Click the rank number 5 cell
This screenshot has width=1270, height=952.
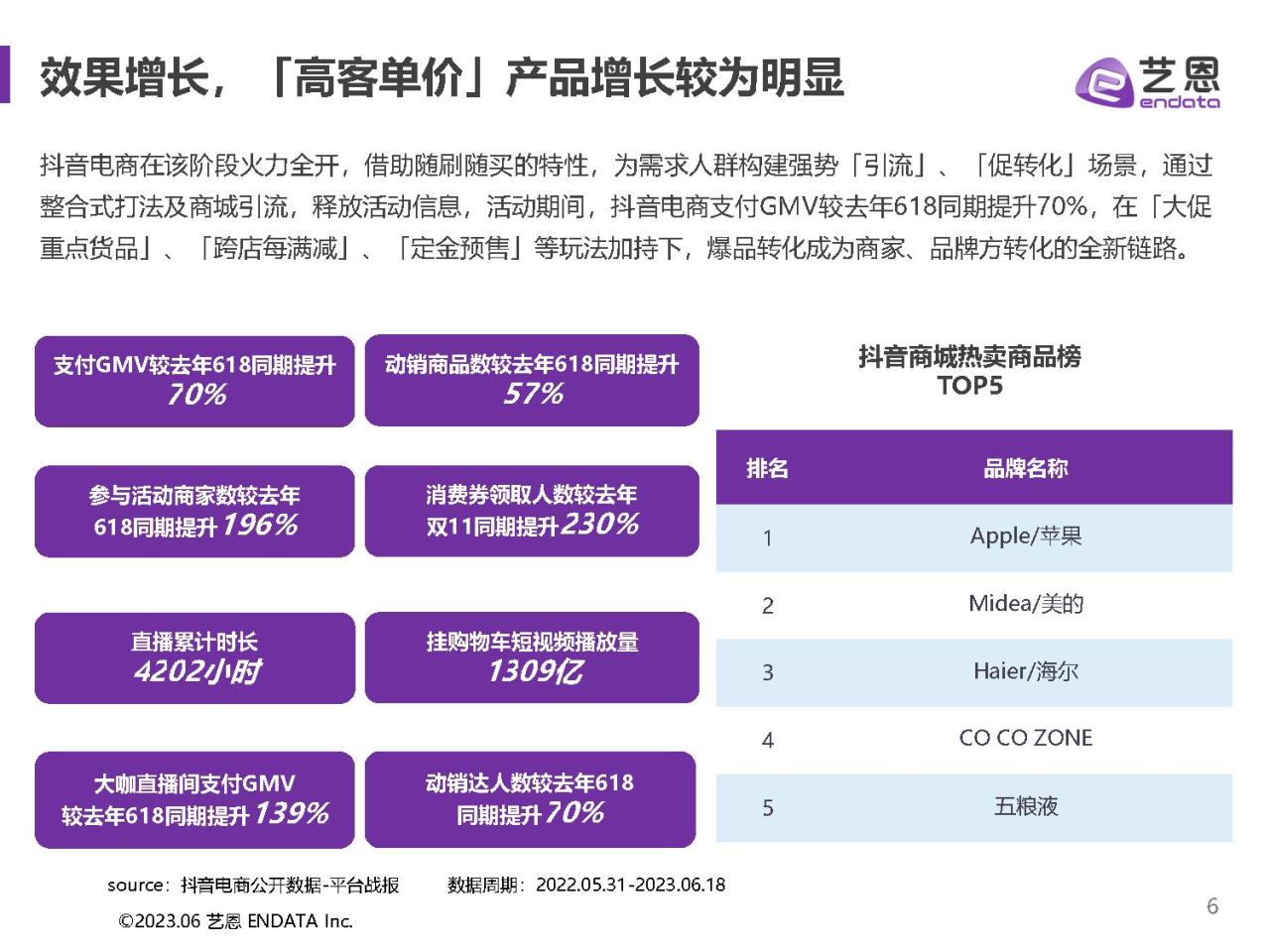pyautogui.click(x=767, y=808)
